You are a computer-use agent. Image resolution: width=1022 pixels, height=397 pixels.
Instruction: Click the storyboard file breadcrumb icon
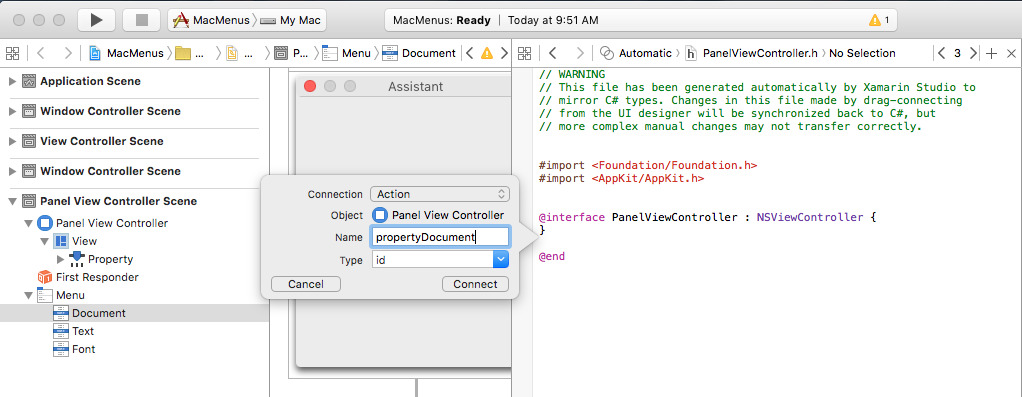pos(231,53)
